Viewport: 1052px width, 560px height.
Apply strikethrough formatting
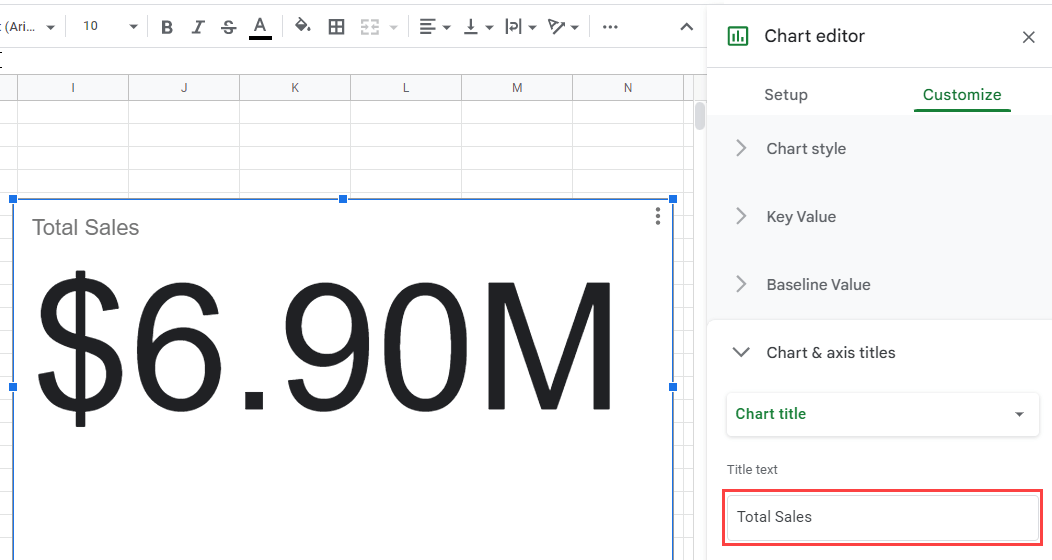(228, 27)
